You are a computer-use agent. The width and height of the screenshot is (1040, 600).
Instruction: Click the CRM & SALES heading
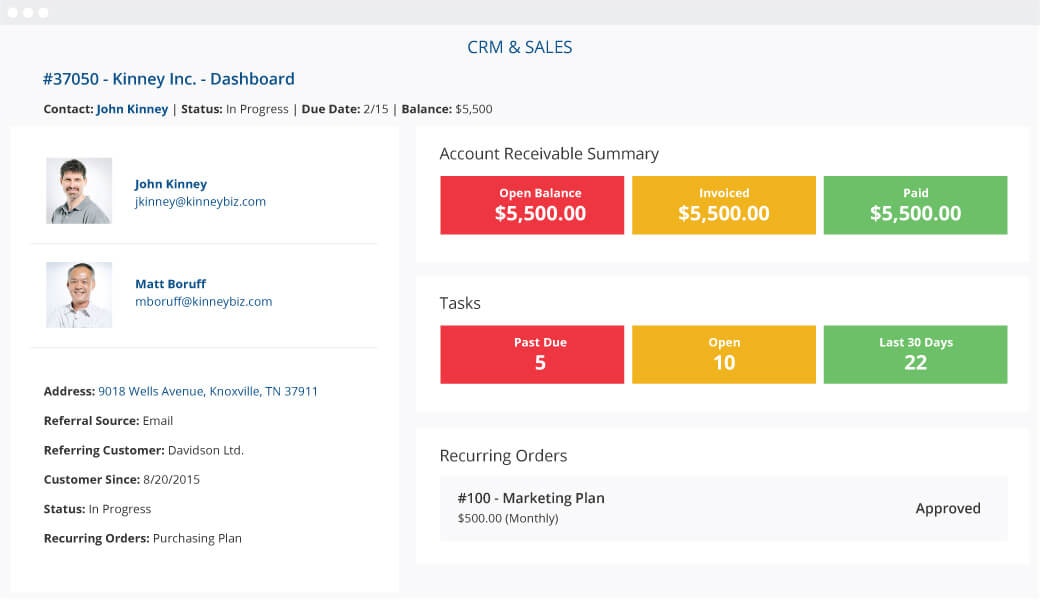(519, 47)
